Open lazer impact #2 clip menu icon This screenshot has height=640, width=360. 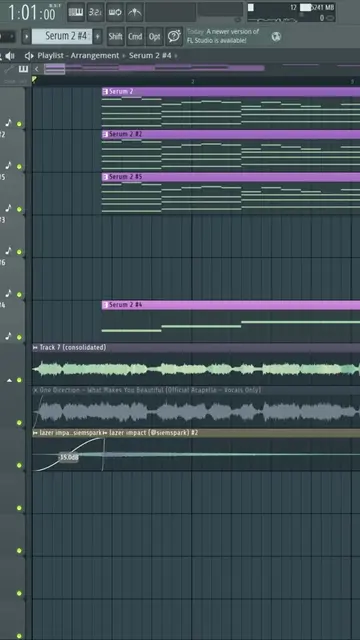coord(105,433)
